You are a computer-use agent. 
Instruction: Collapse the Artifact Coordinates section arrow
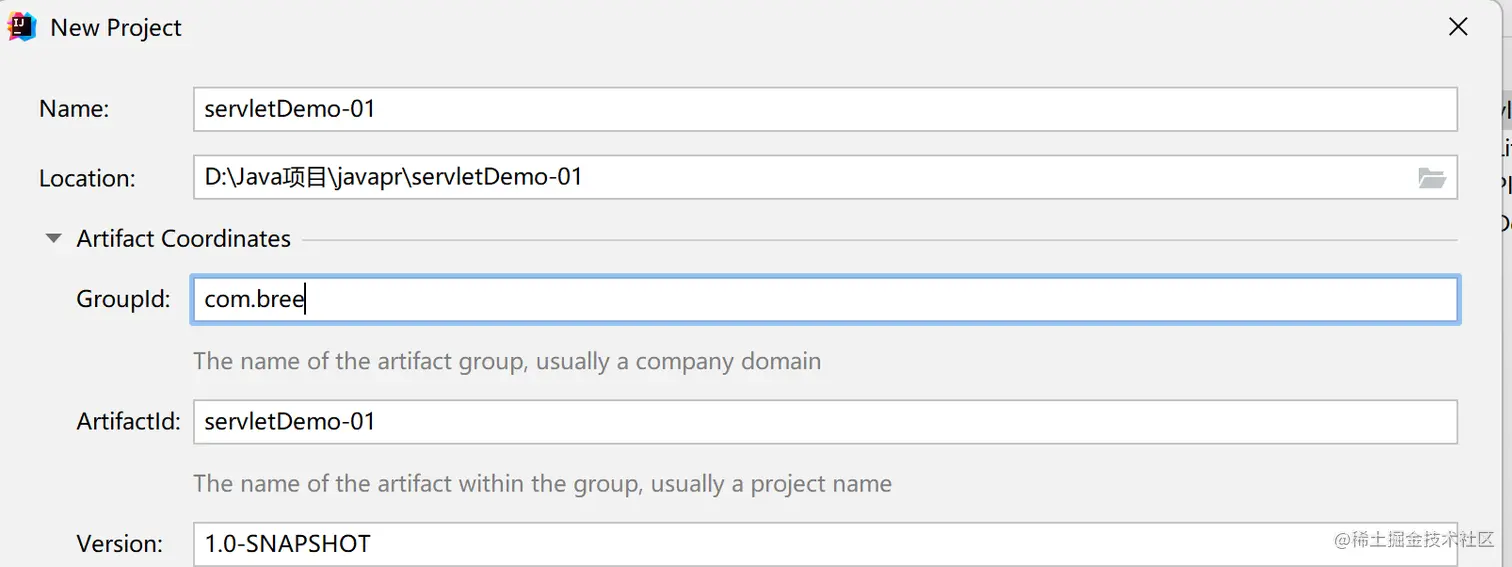(54, 239)
